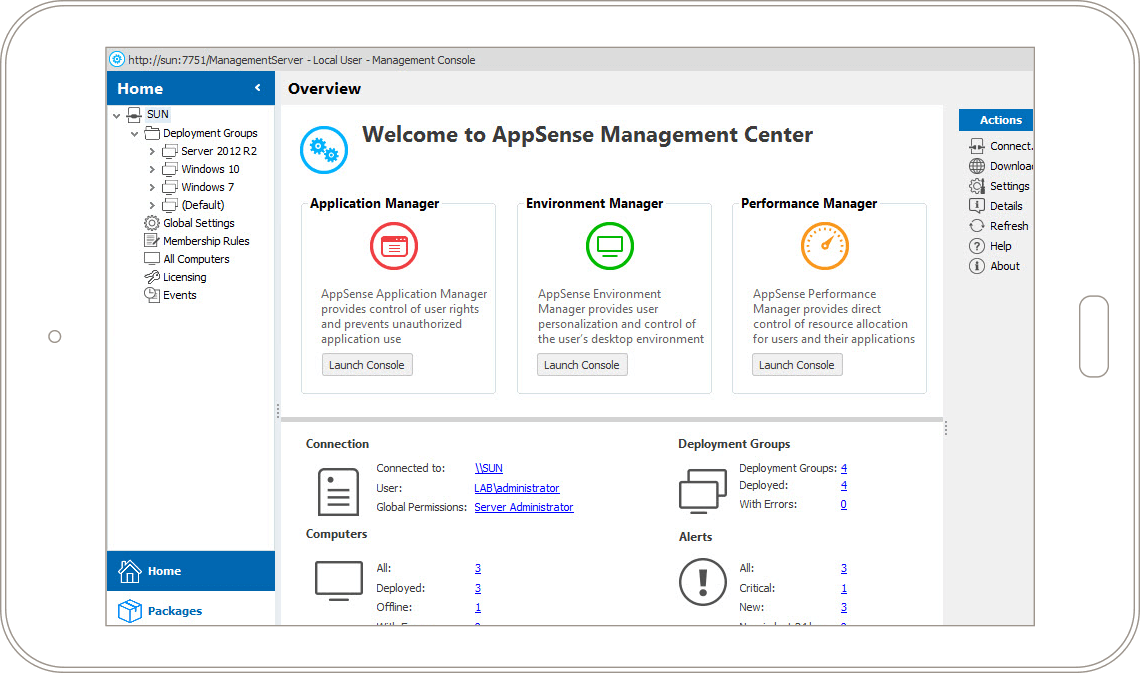Click the Computers monitor icon
Image resolution: width=1140 pixels, height=673 pixels.
(x=339, y=581)
